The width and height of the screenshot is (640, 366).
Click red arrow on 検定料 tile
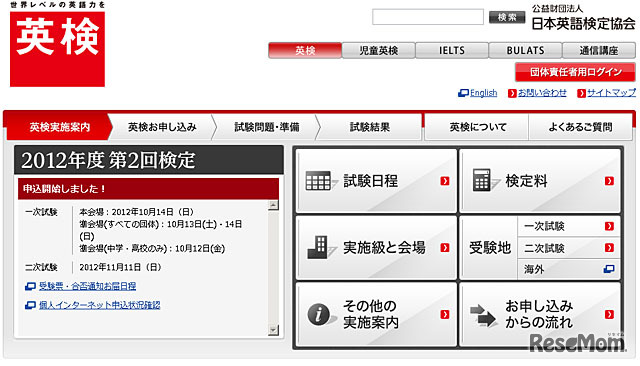coord(609,181)
